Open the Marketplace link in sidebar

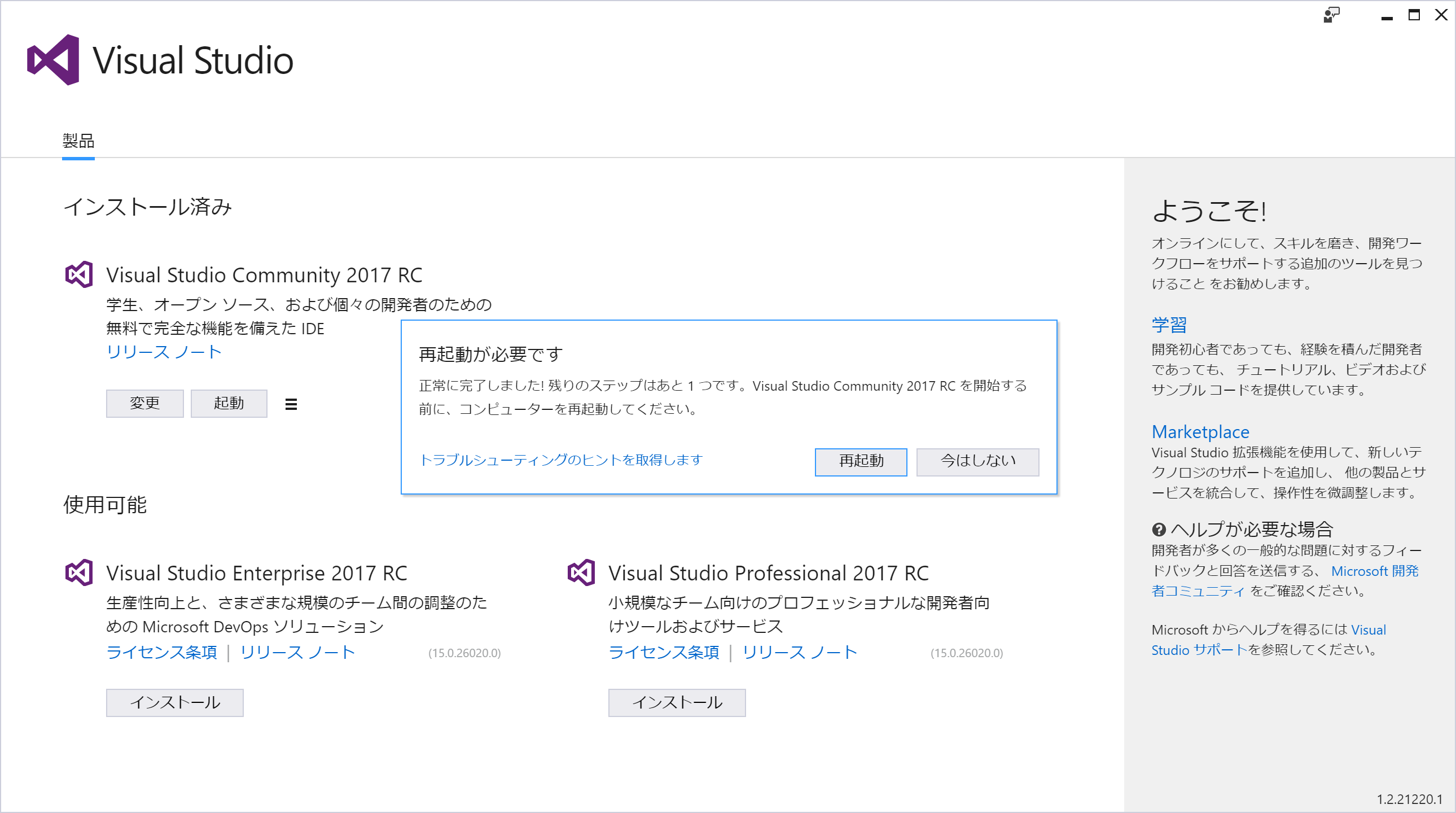click(x=1200, y=431)
